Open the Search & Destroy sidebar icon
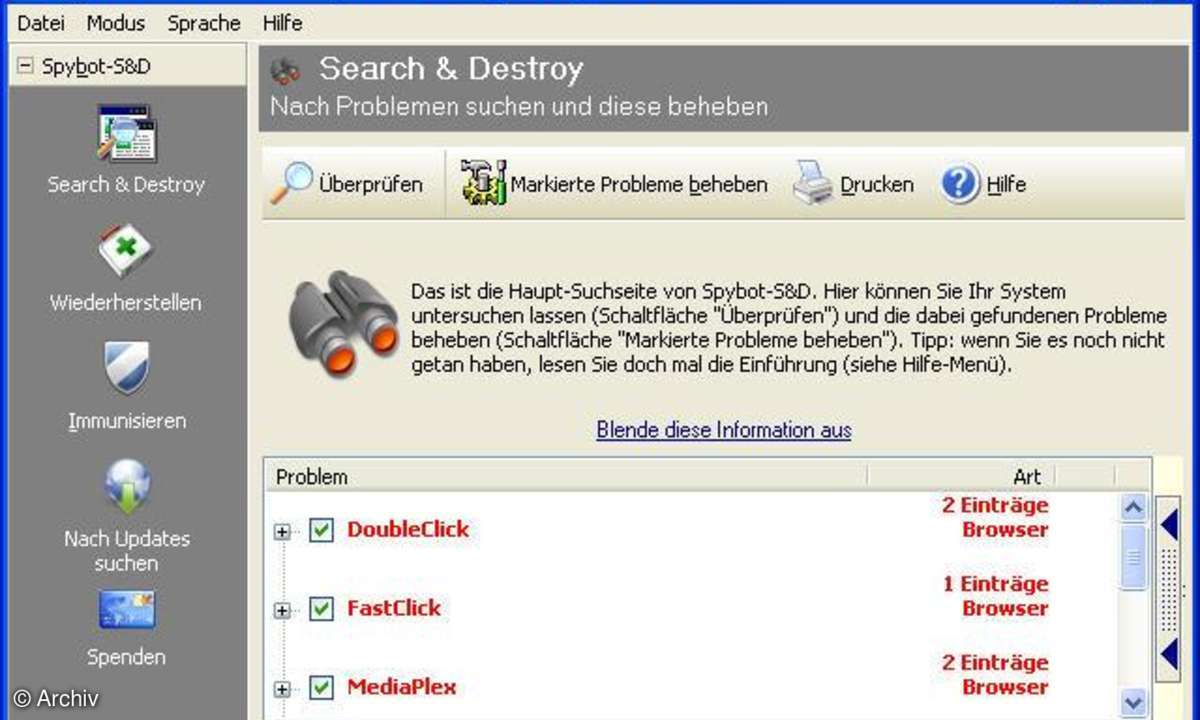 pos(126,133)
